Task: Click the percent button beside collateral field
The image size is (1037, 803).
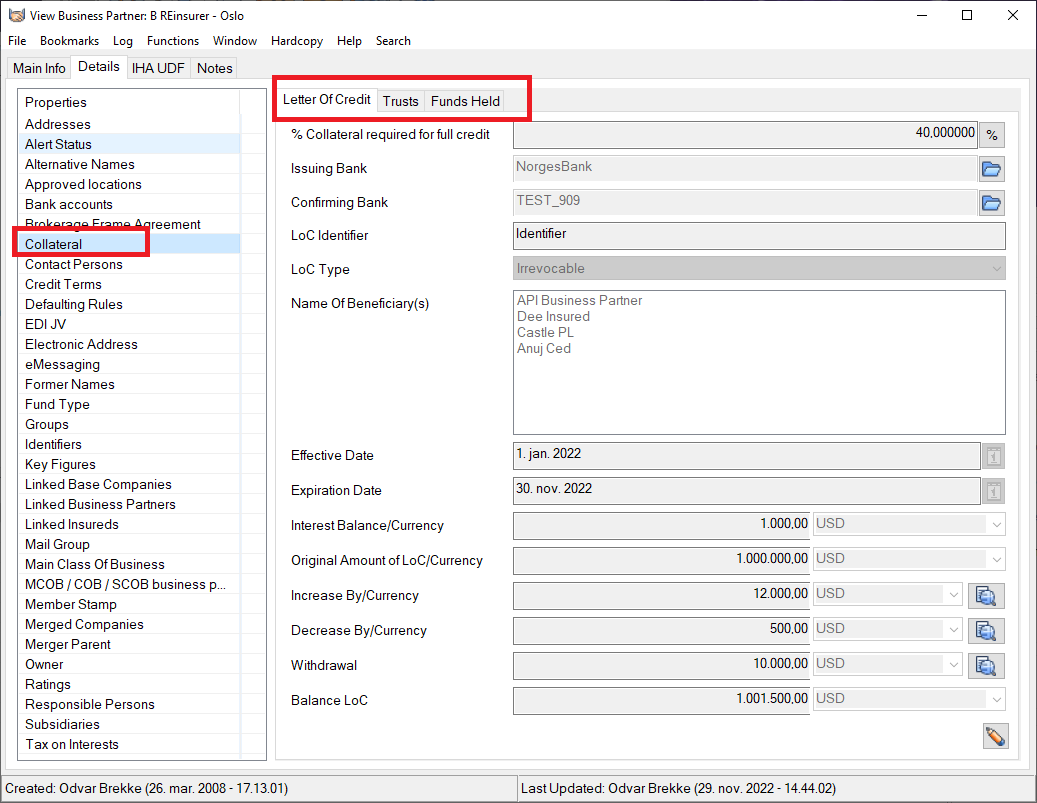Action: point(992,135)
